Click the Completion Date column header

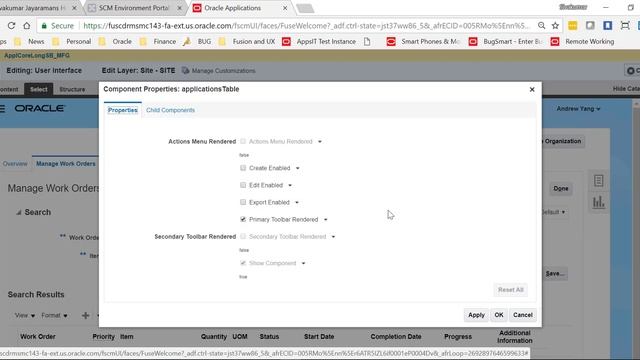(x=396, y=337)
